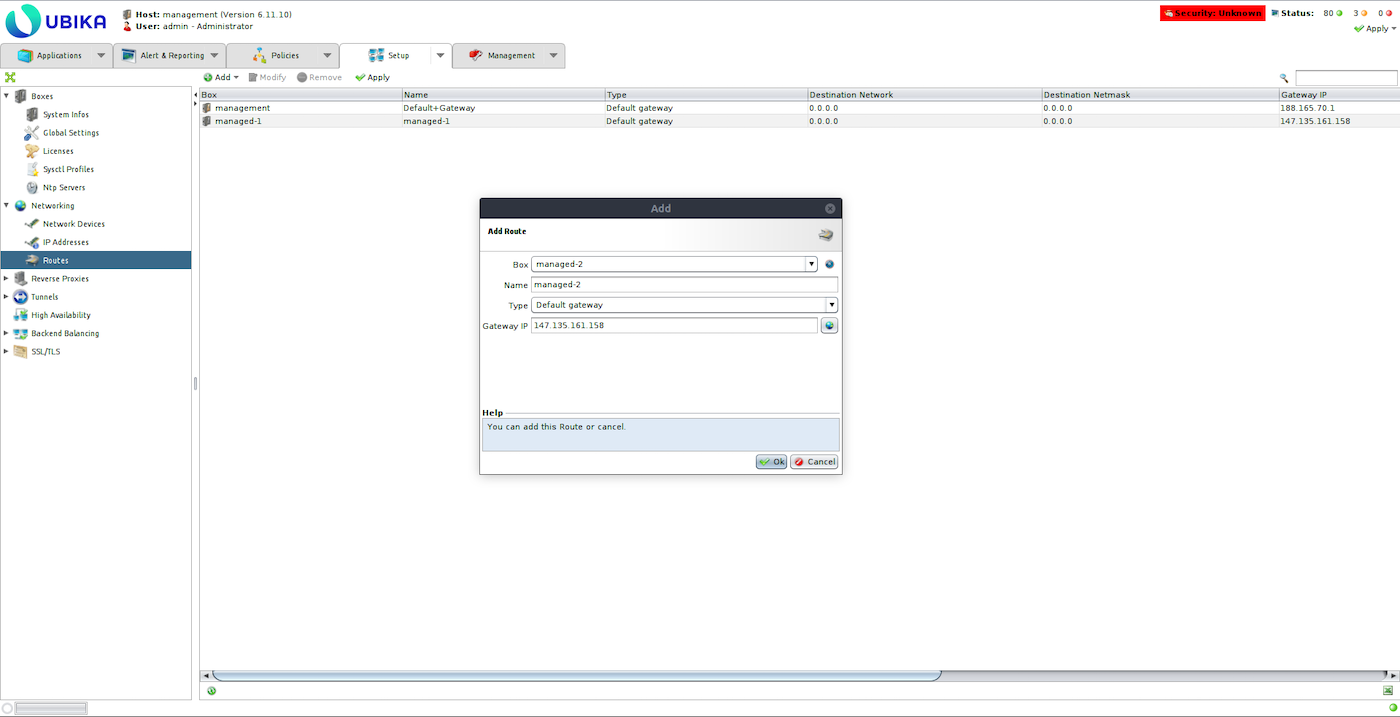The image size is (1400, 717).
Task: Cancel the Add Route dialog
Action: [814, 462]
